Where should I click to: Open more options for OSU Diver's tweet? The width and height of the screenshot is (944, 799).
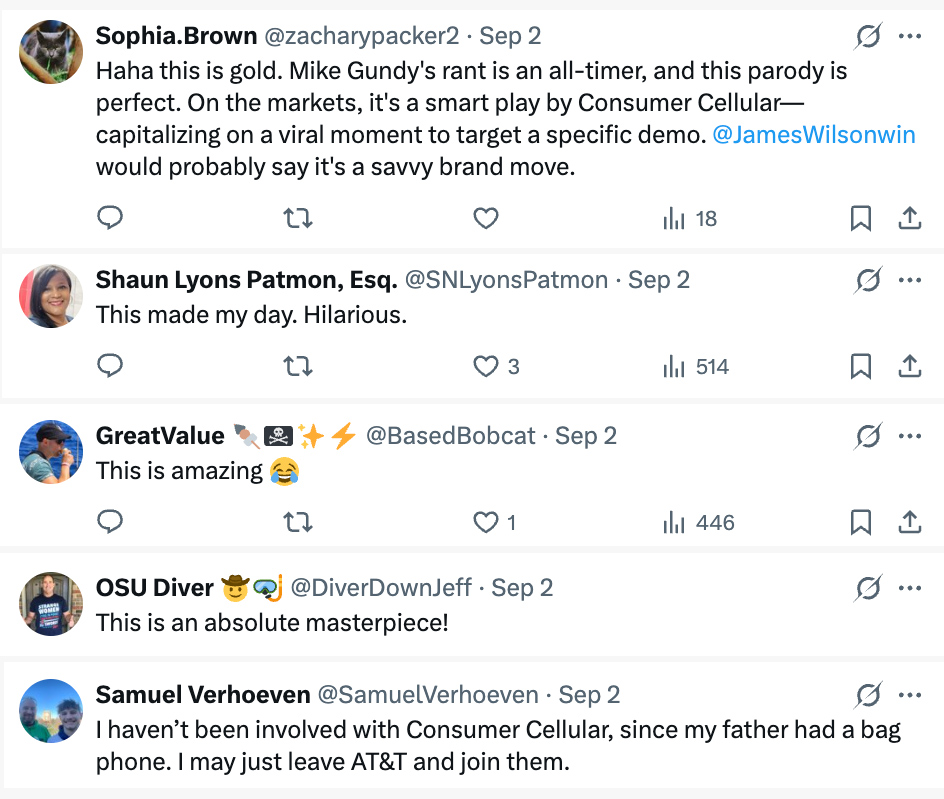(x=910, y=587)
